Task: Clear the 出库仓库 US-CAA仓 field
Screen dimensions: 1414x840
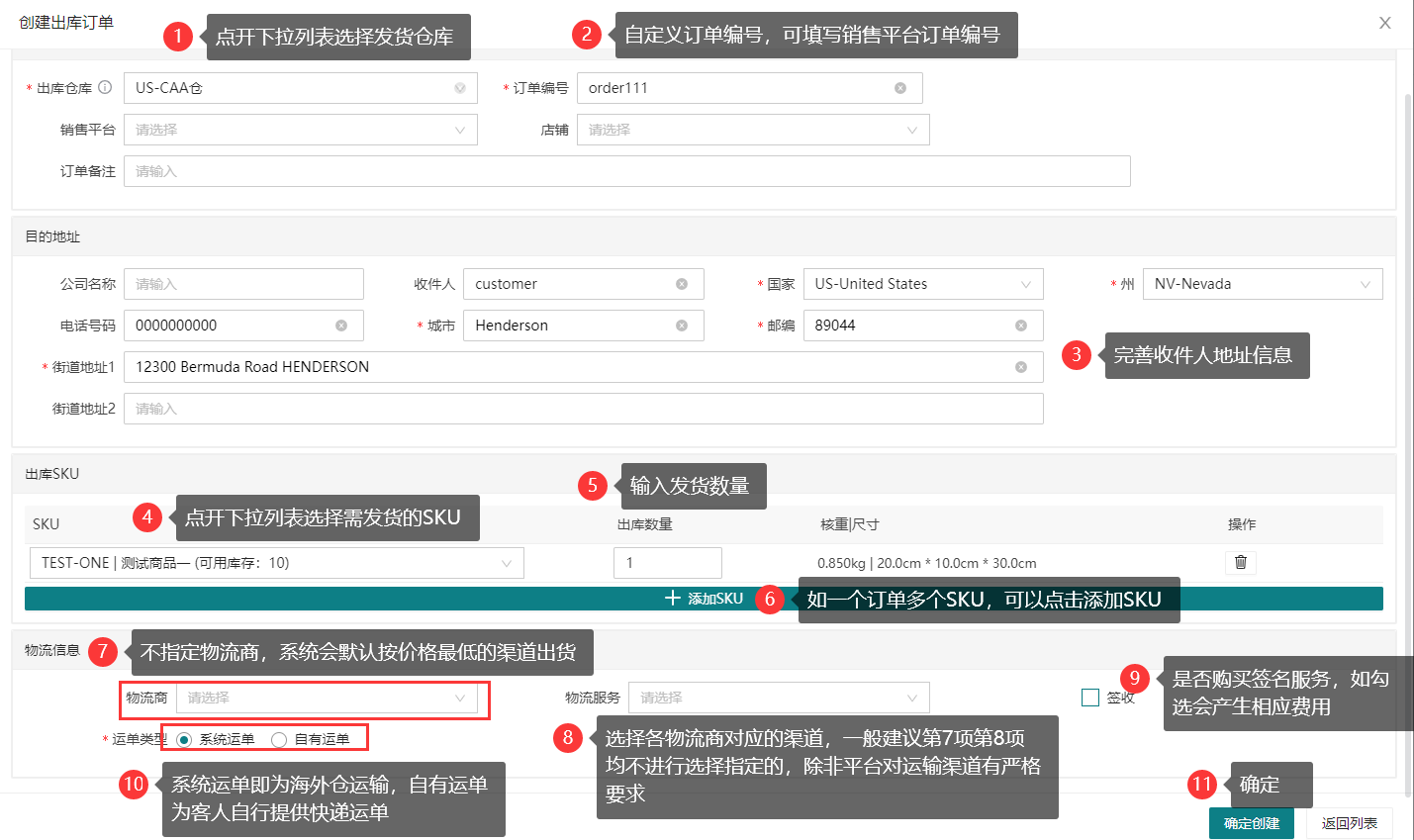Action: (460, 88)
